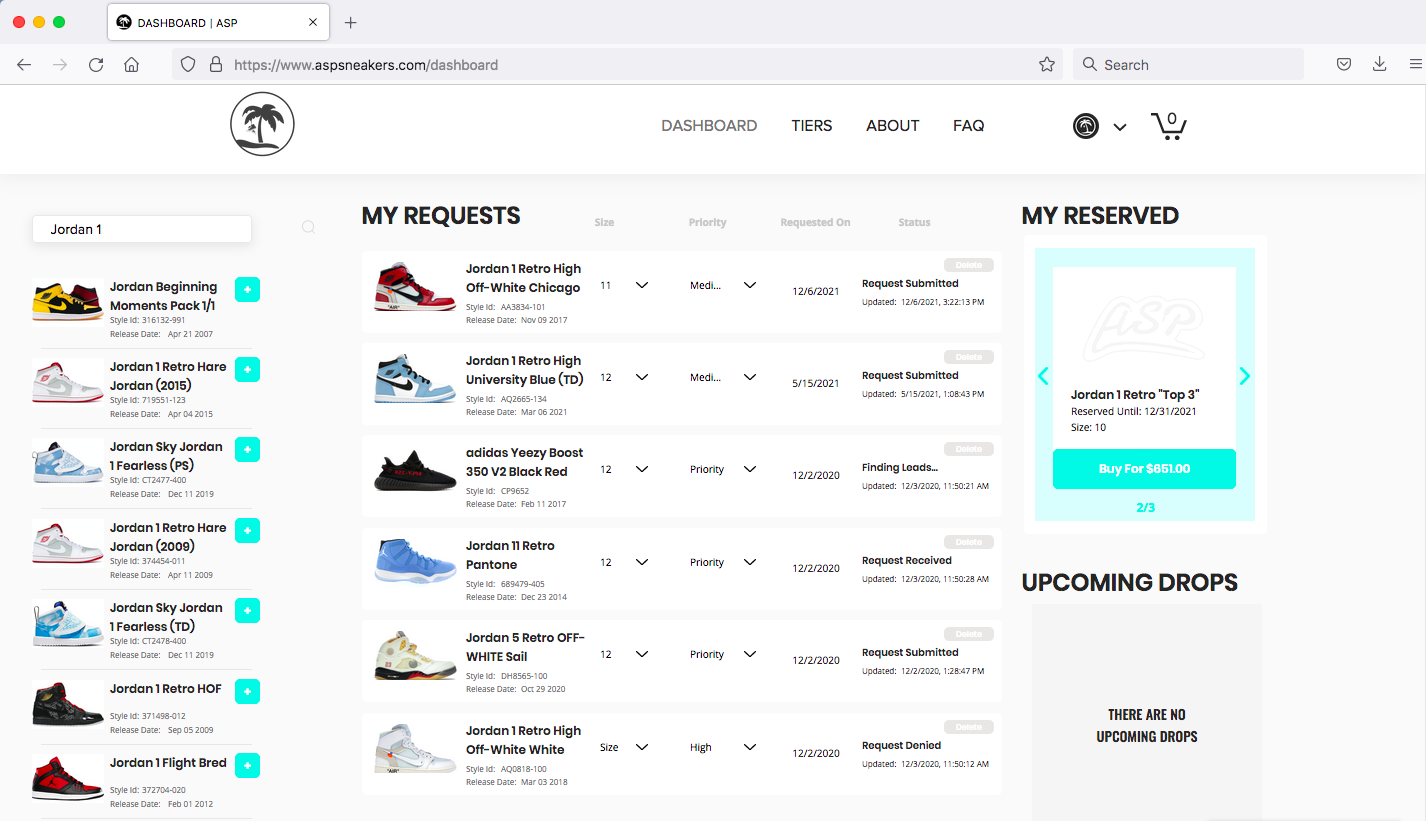Click the palm tree ASP logo
The image size is (1426, 821).
262,125
